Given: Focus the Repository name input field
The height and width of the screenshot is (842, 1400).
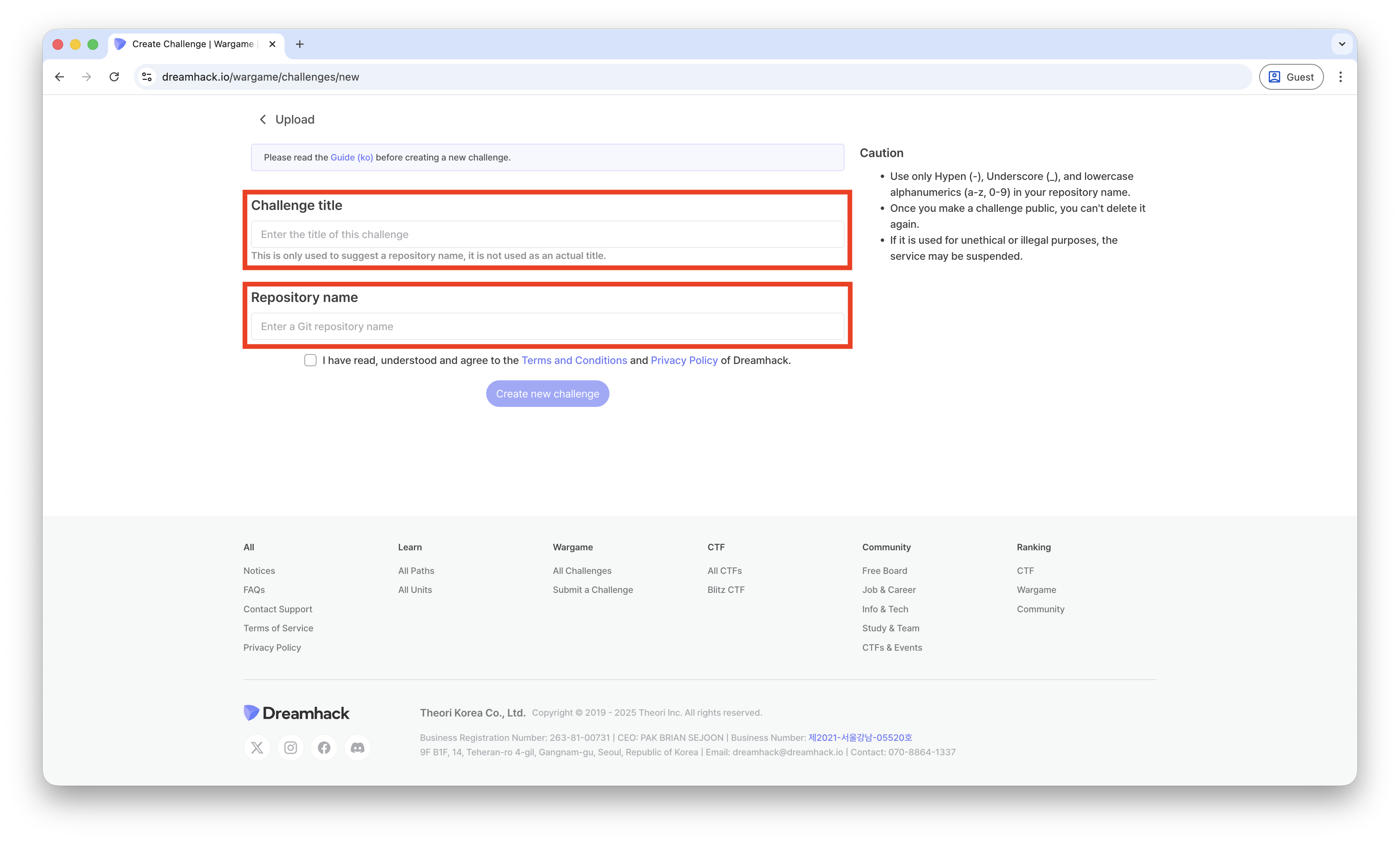Looking at the screenshot, I should pos(547,326).
